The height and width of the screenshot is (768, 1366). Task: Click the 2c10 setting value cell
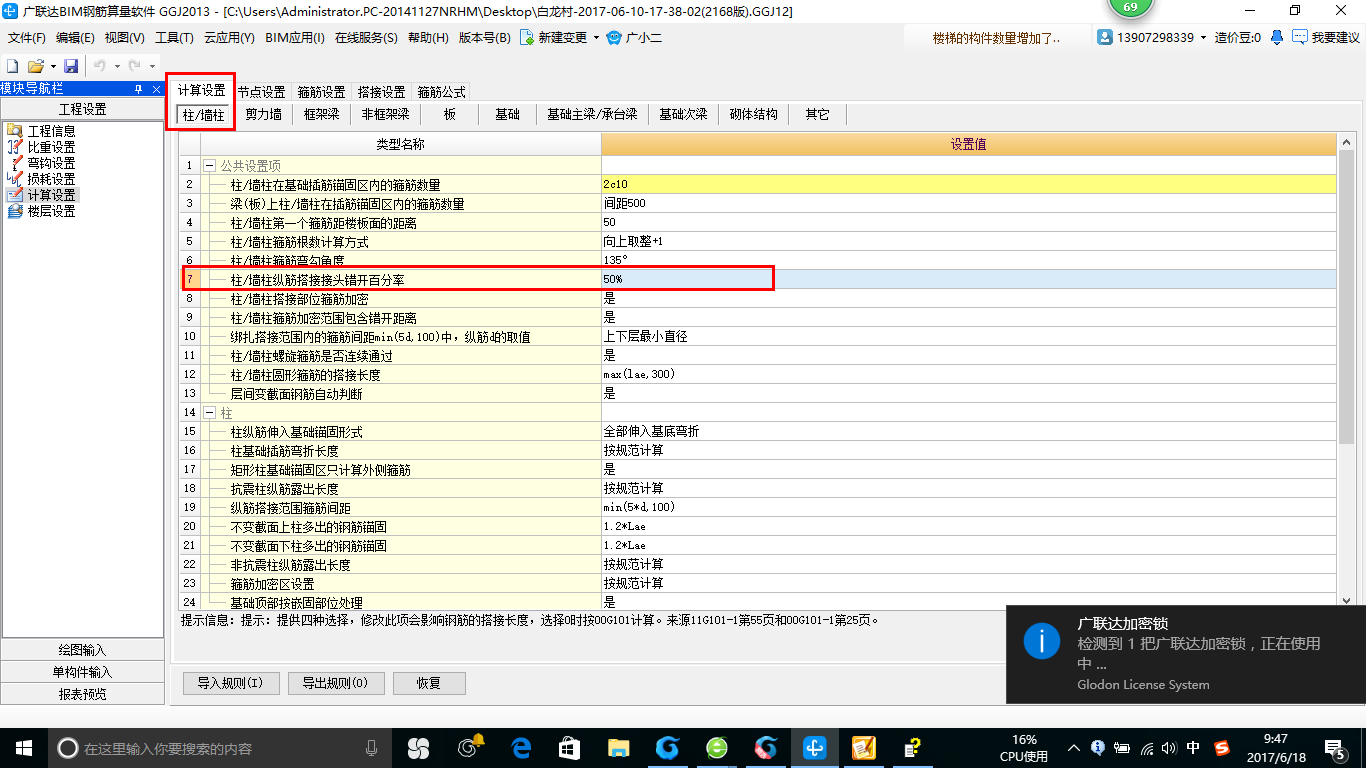click(968, 184)
